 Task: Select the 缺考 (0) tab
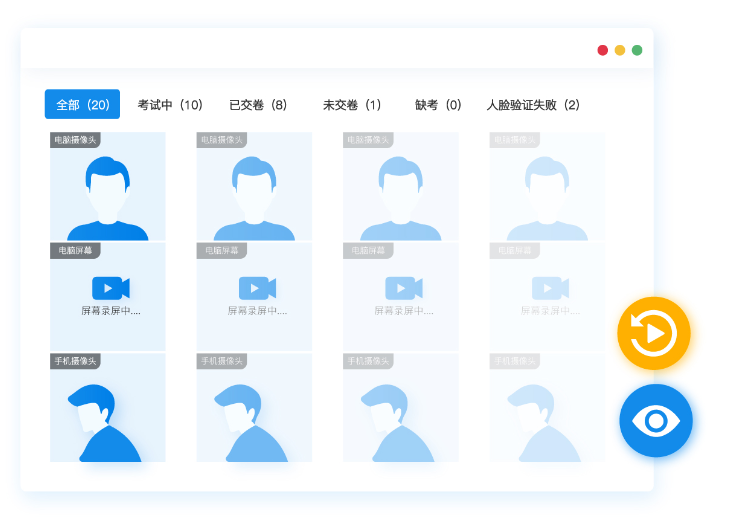click(x=438, y=104)
